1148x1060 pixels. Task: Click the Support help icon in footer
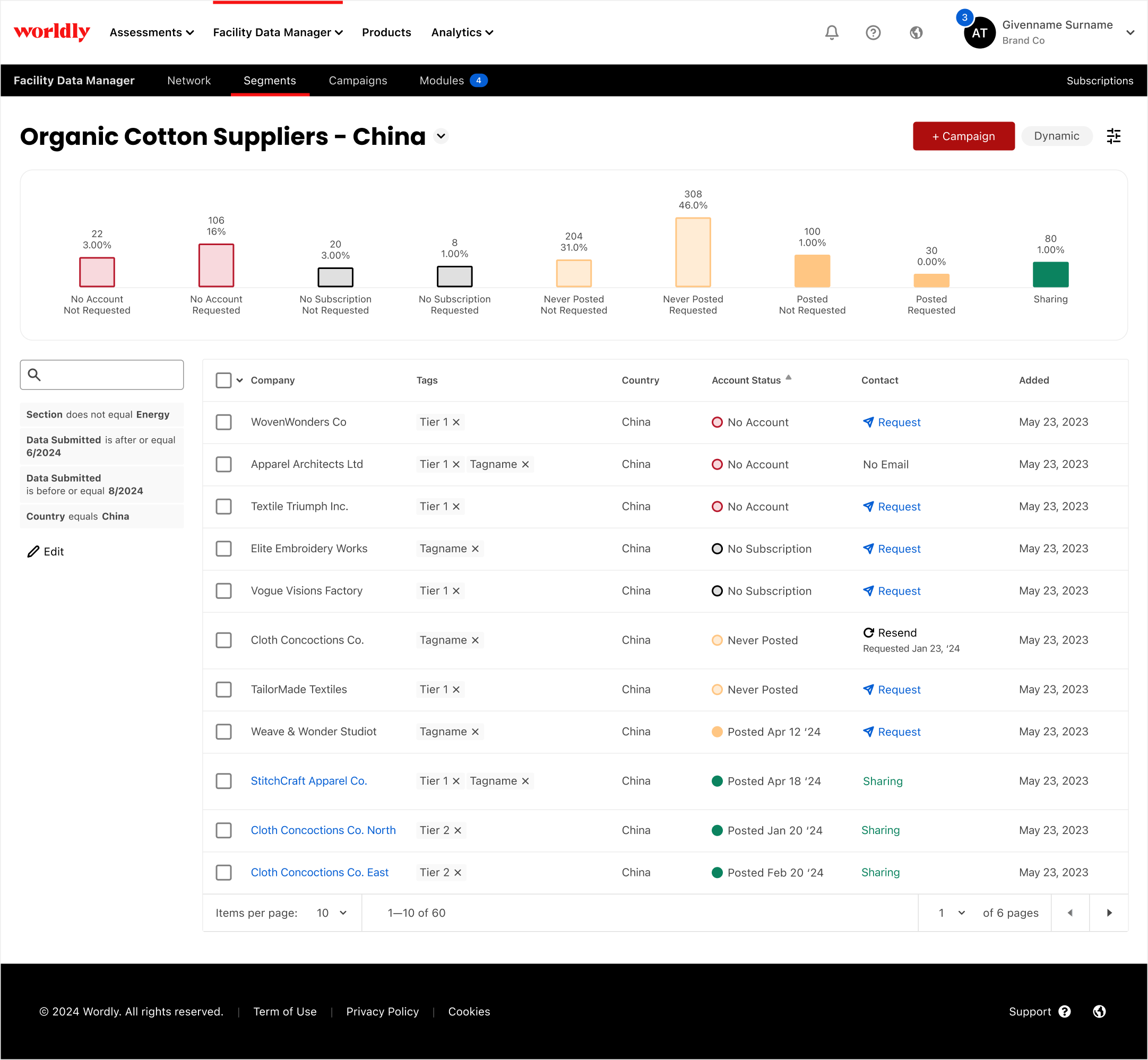point(1064,1011)
